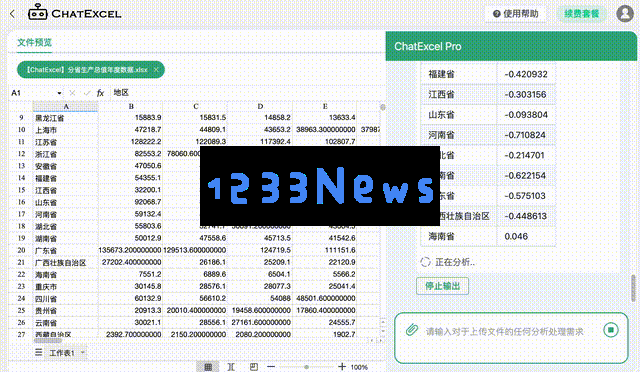
Task: Select the 工作表1 sheet tab
Action: 62,353
